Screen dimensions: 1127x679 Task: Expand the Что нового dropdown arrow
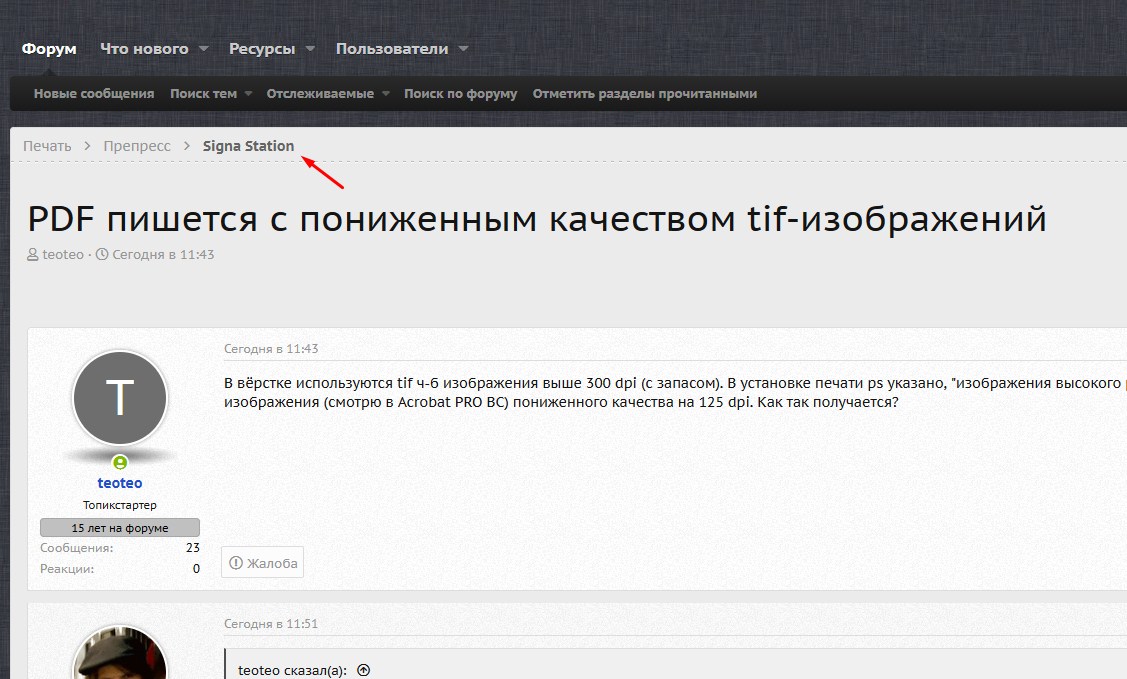(203, 49)
